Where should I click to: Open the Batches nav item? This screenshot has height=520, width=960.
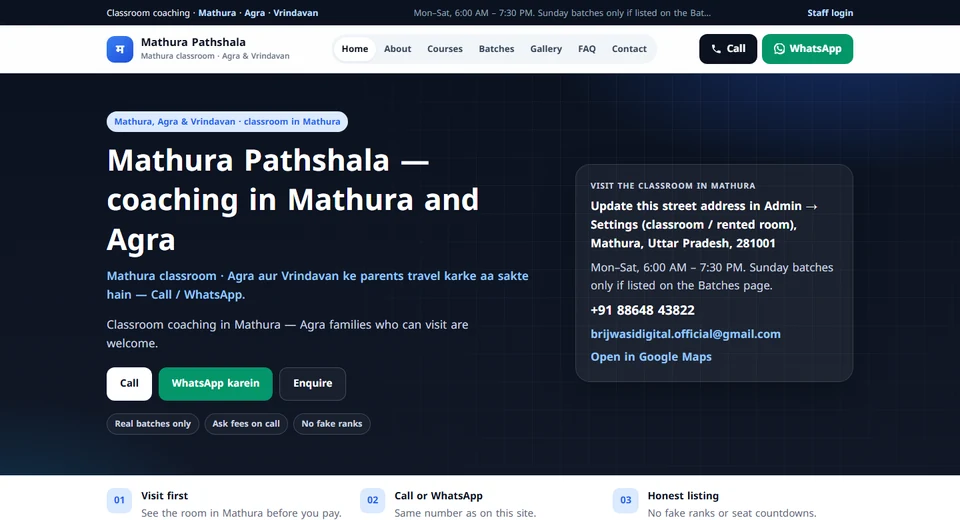(x=496, y=49)
